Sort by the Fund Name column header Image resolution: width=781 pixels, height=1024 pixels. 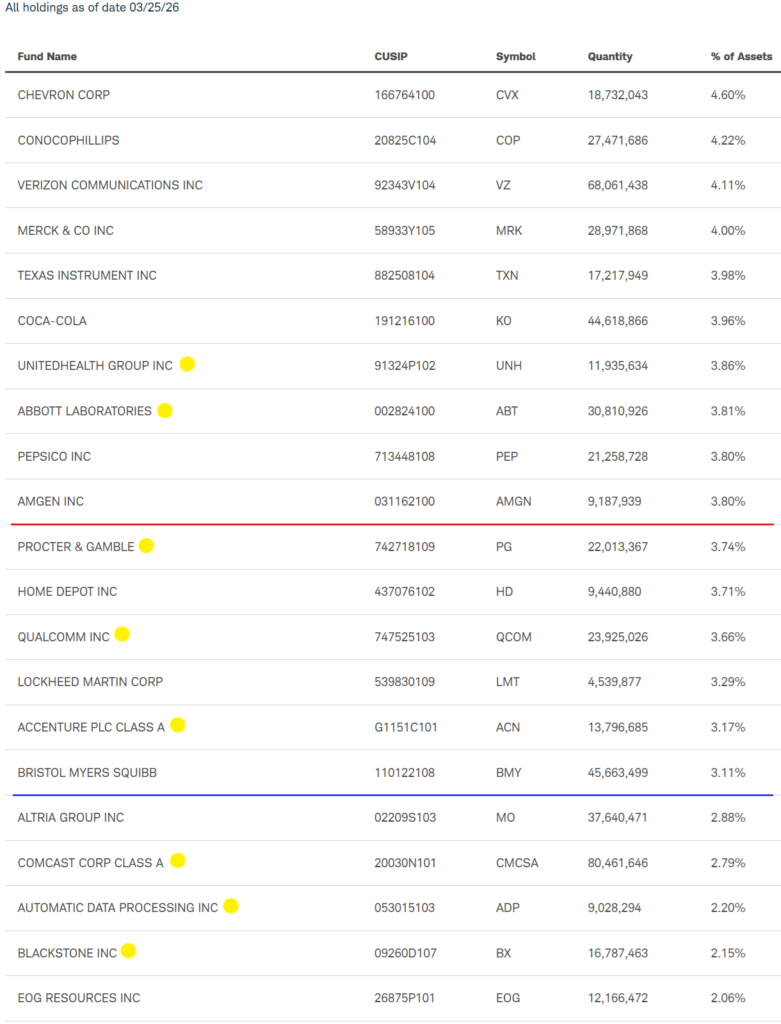coord(47,57)
